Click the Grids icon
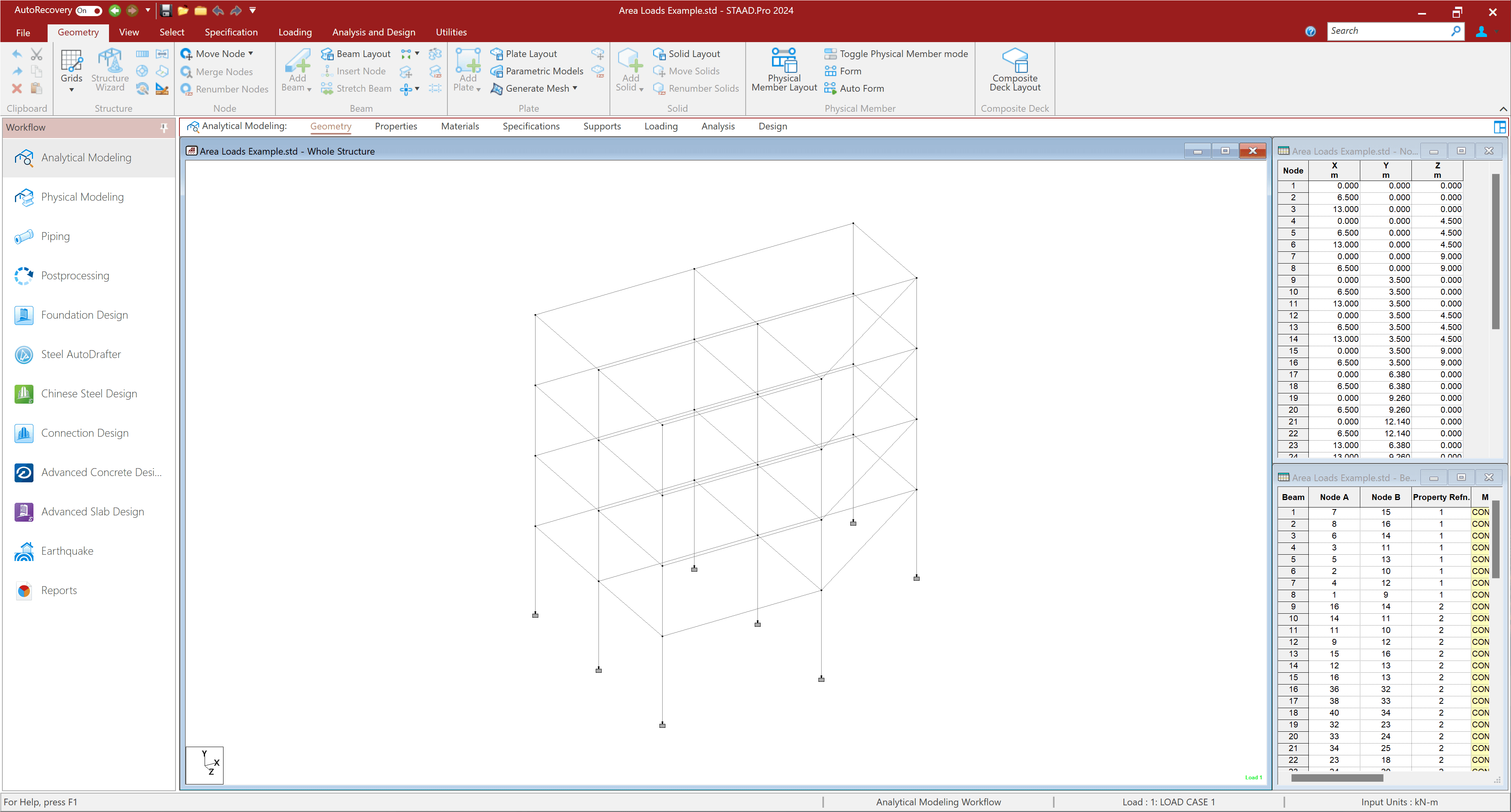Image resolution: width=1511 pixels, height=812 pixels. (72, 60)
